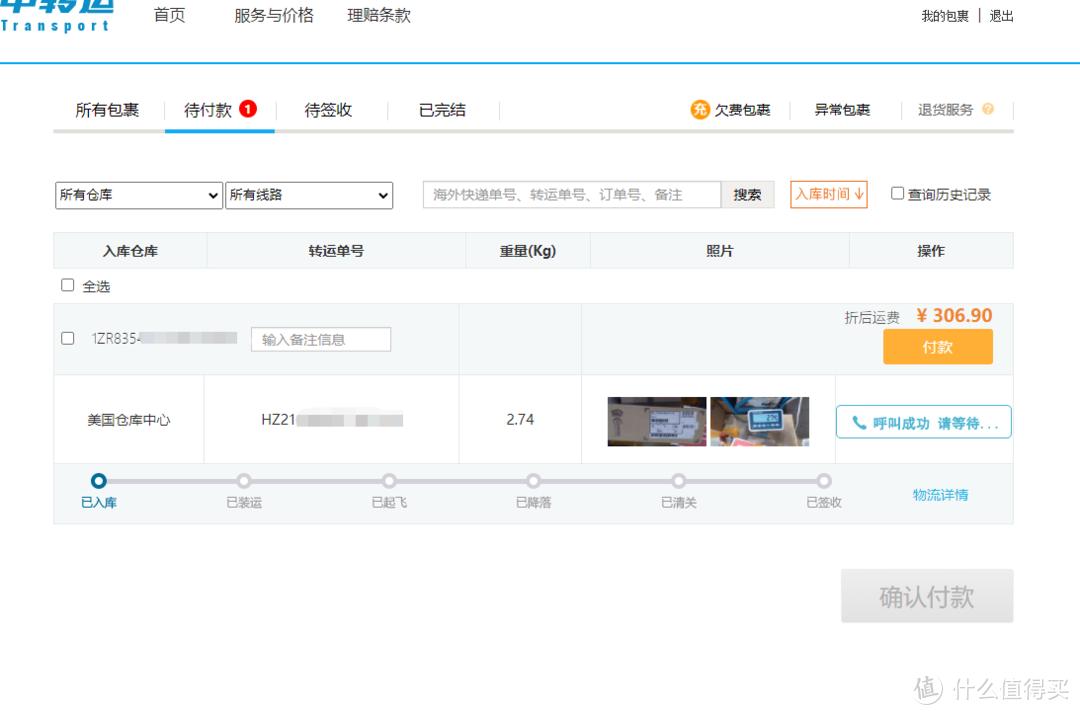Screen dimensions: 1080x715
Task: Click the 已起飞 marker on the shipping progress bar
Action: pos(389,481)
